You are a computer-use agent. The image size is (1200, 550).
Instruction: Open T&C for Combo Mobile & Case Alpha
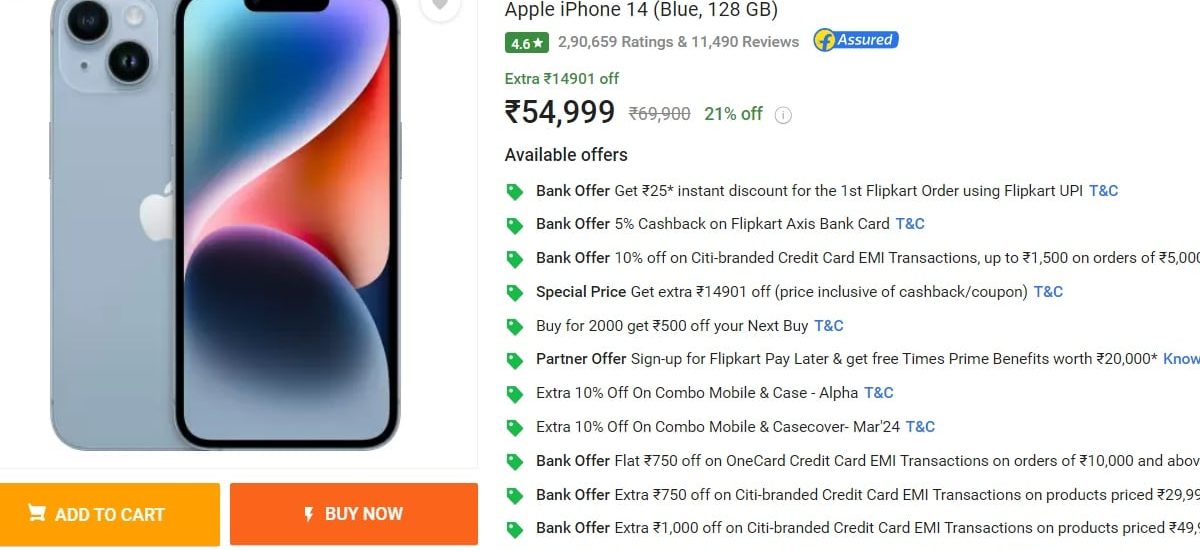click(879, 392)
